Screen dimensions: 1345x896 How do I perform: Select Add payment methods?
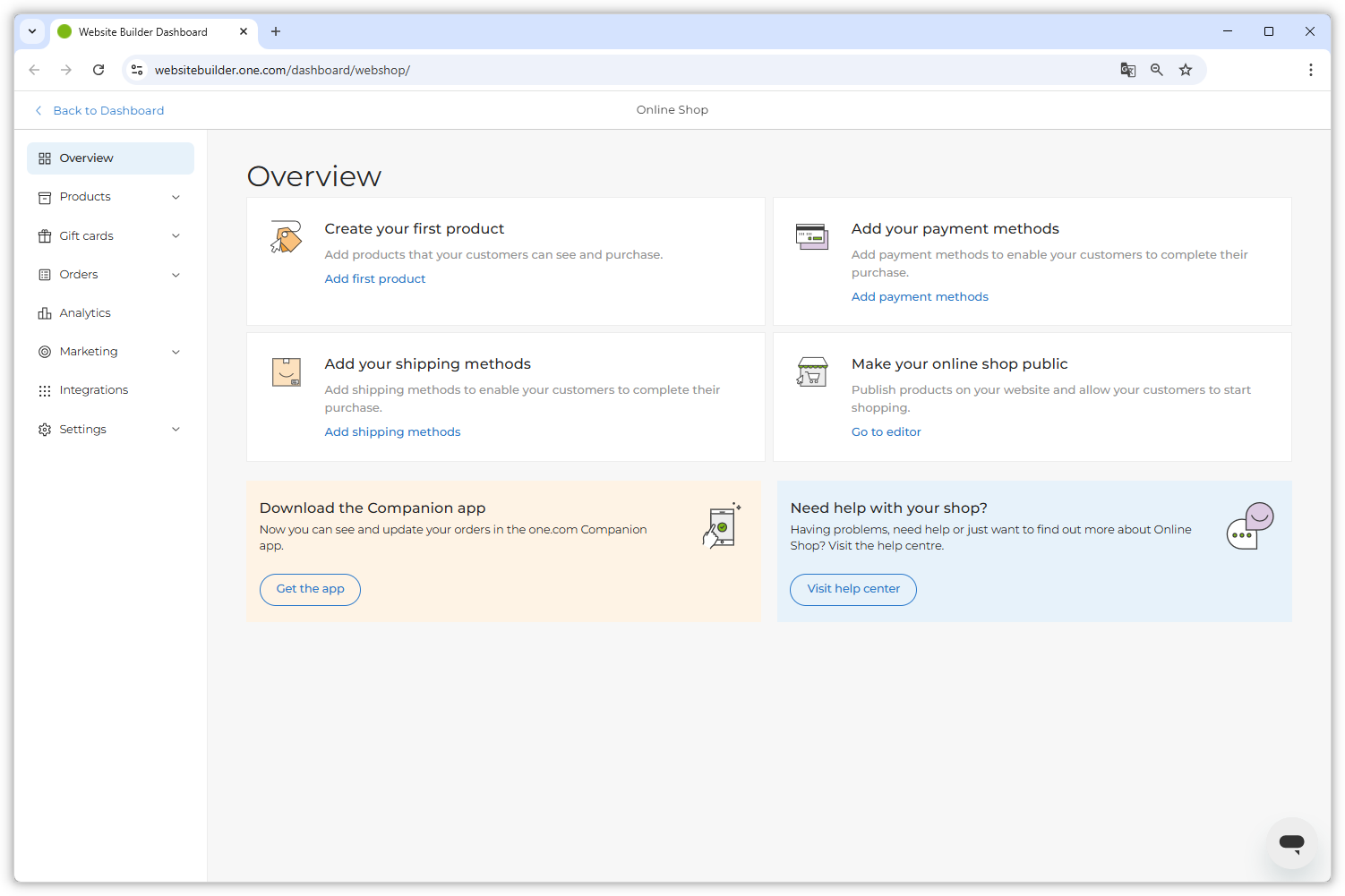(x=920, y=296)
